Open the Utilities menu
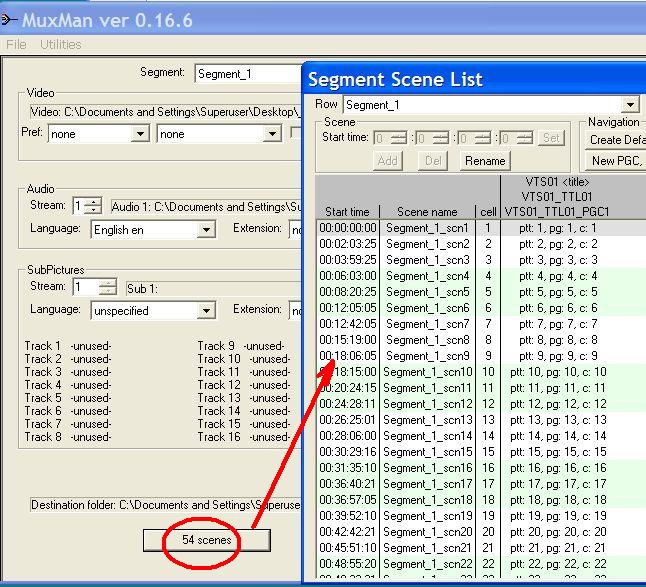Viewport: 646px width, 587px height. coord(61,44)
